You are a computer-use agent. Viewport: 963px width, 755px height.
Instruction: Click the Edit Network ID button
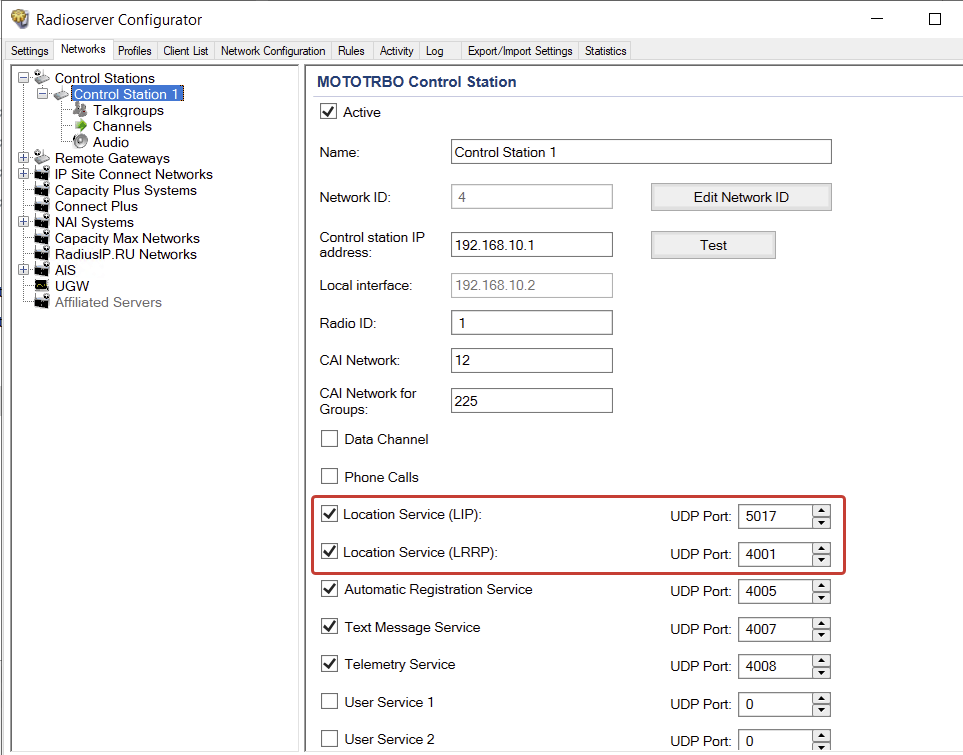tap(741, 197)
